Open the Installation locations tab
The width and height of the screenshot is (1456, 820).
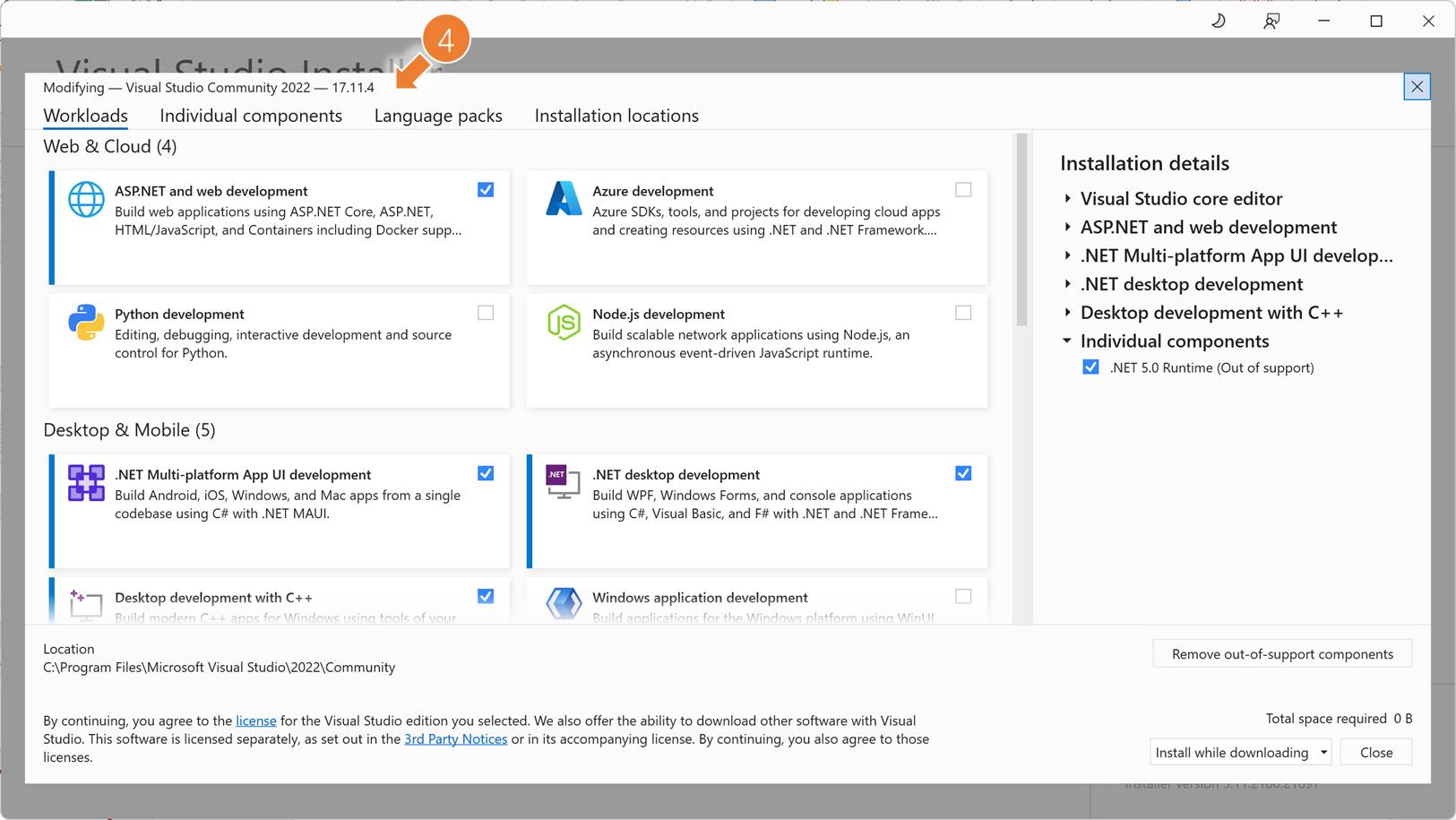click(616, 116)
